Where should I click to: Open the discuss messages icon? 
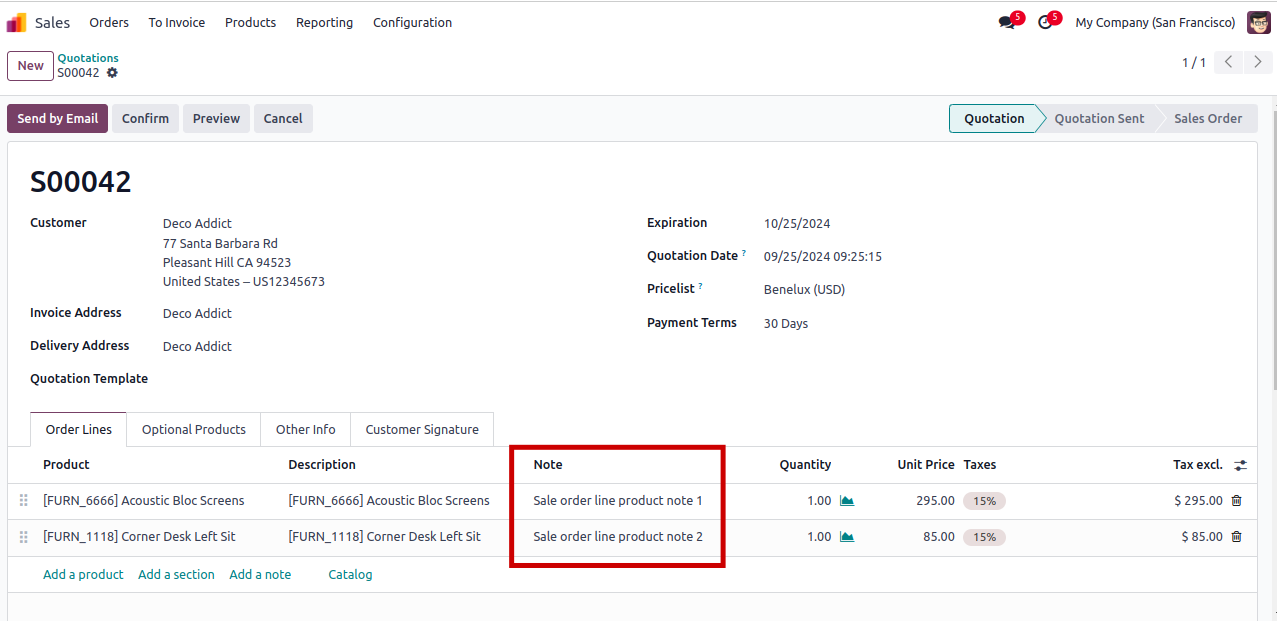tap(1006, 22)
